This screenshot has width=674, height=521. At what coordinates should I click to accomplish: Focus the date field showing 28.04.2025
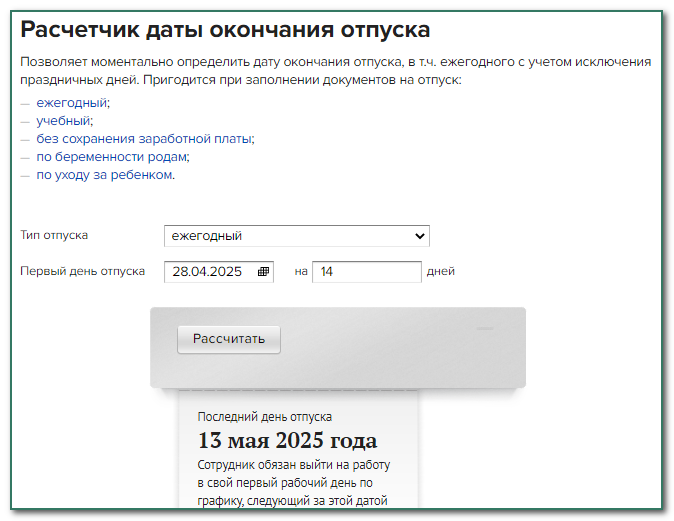(x=208, y=271)
